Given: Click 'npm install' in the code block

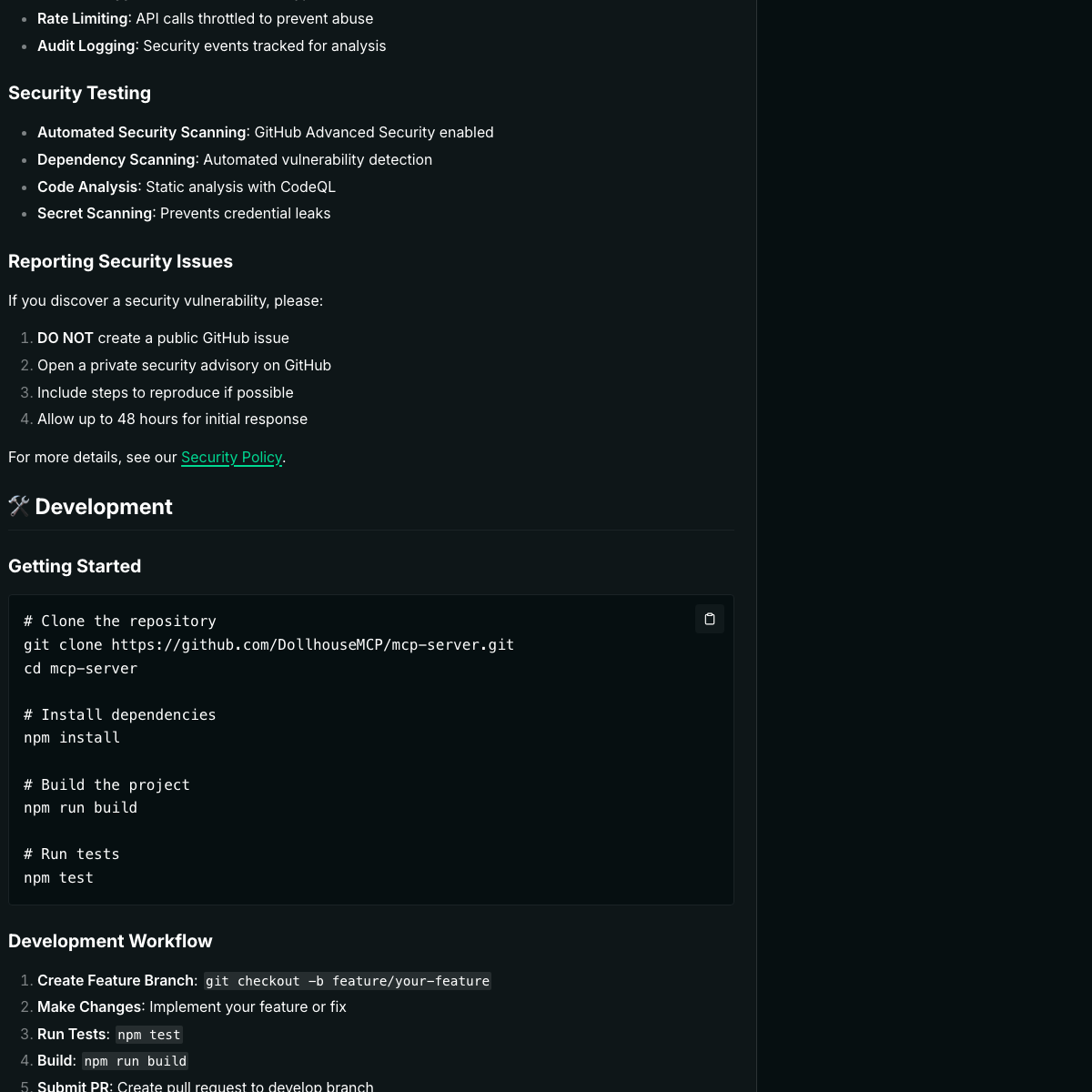Looking at the screenshot, I should click(x=72, y=737).
